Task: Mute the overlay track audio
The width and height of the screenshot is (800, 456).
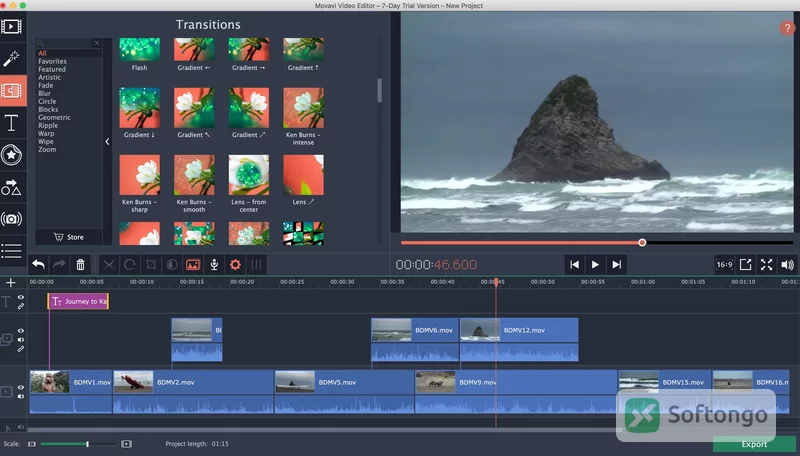Action: coord(21,340)
